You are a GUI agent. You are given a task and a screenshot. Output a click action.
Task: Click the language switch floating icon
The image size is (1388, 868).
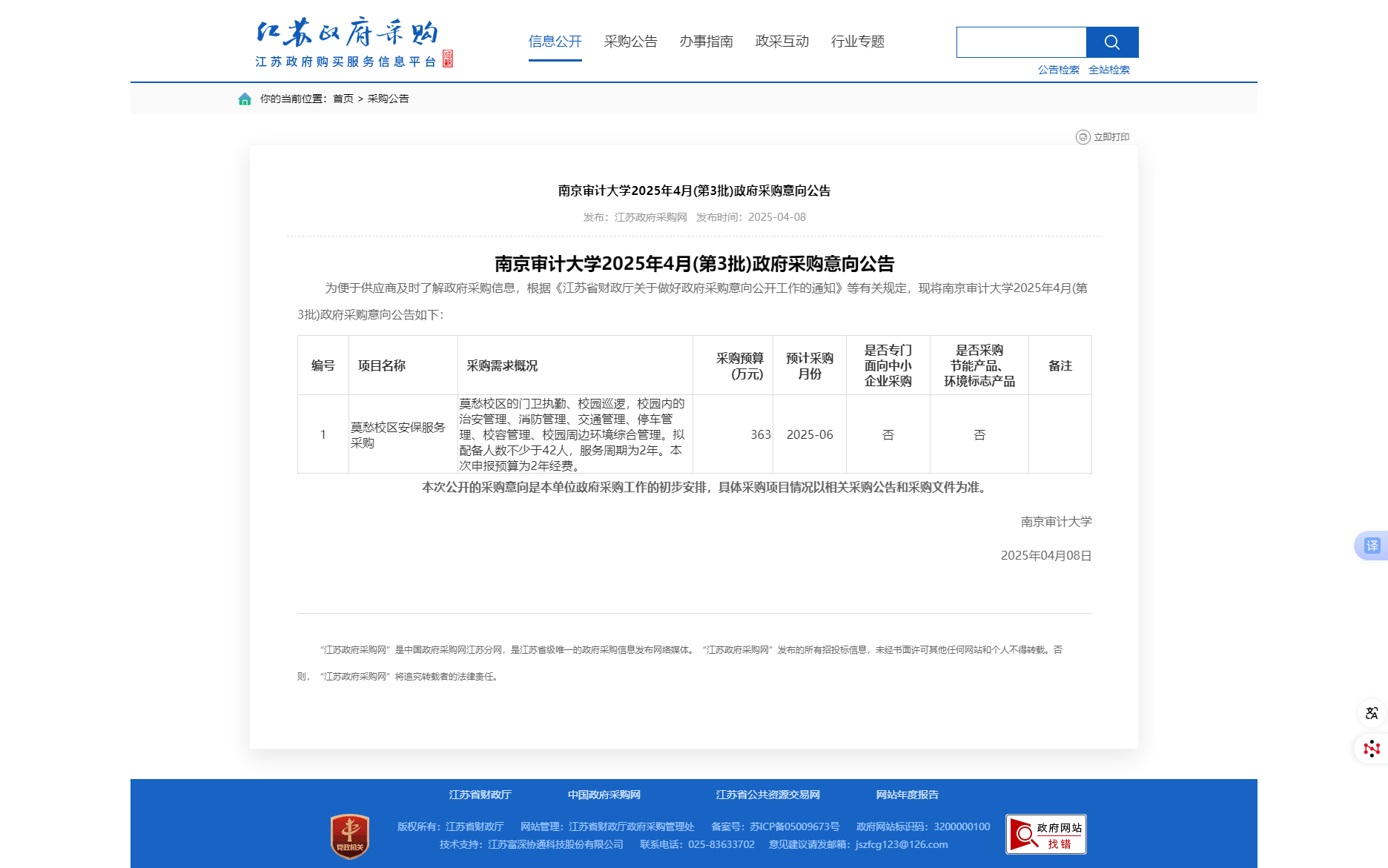1372,713
